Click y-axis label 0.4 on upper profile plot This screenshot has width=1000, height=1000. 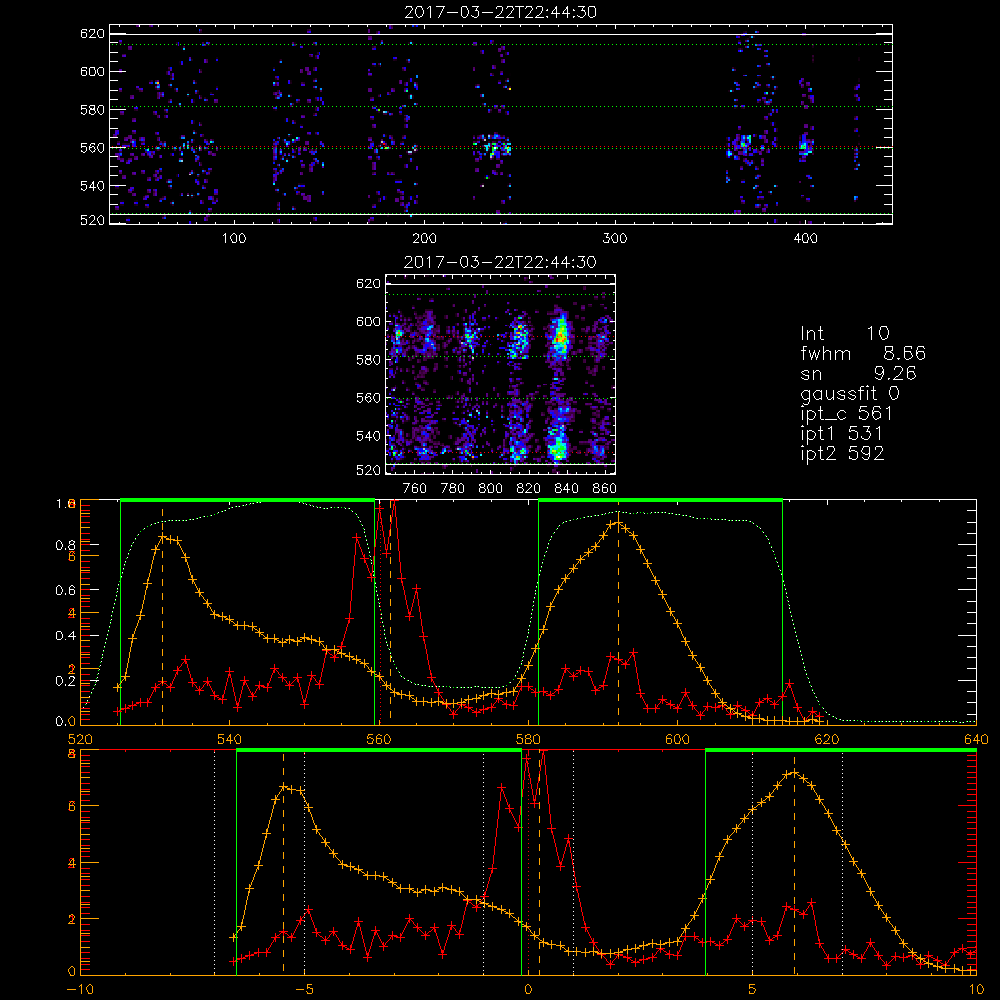[x=65, y=636]
